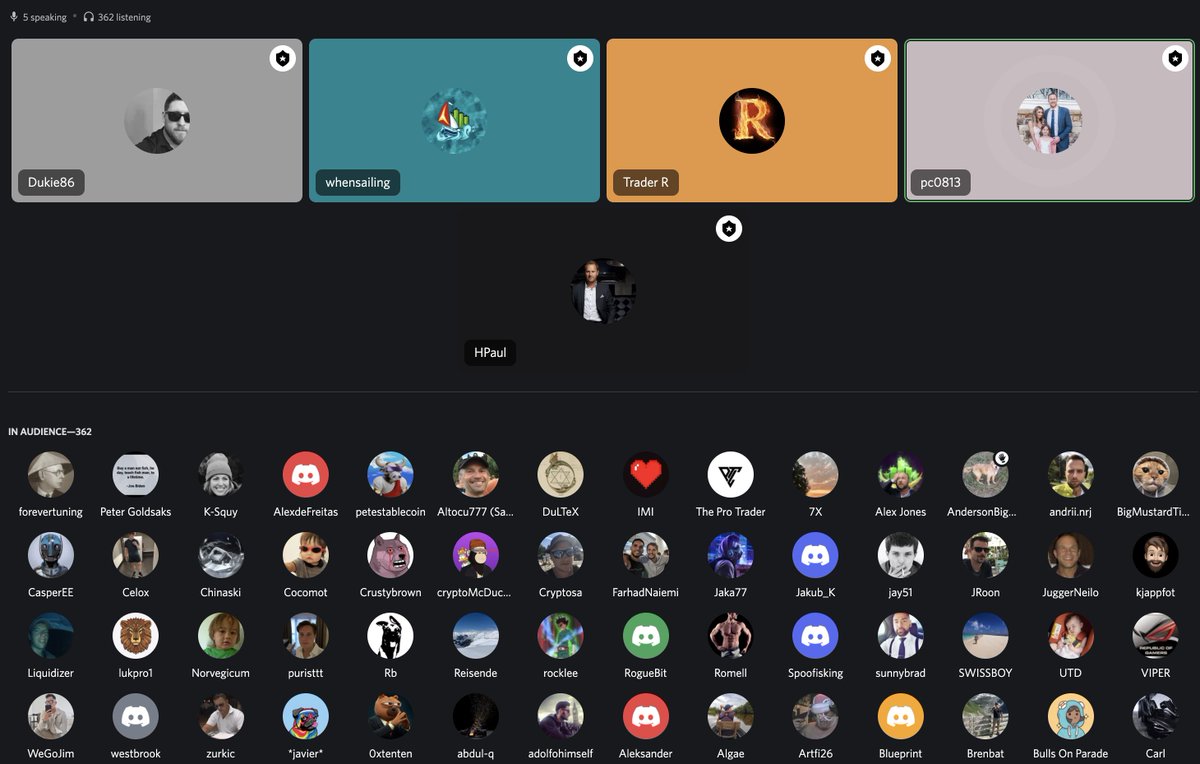Click the moderator badge on Trader R's tile
This screenshot has width=1200, height=764.
tap(877, 59)
